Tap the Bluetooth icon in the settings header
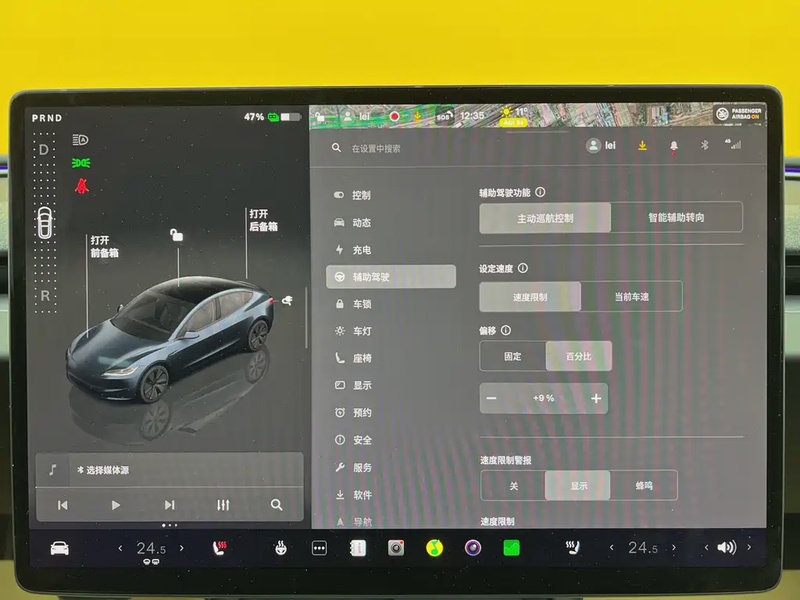The width and height of the screenshot is (800, 600). point(702,146)
